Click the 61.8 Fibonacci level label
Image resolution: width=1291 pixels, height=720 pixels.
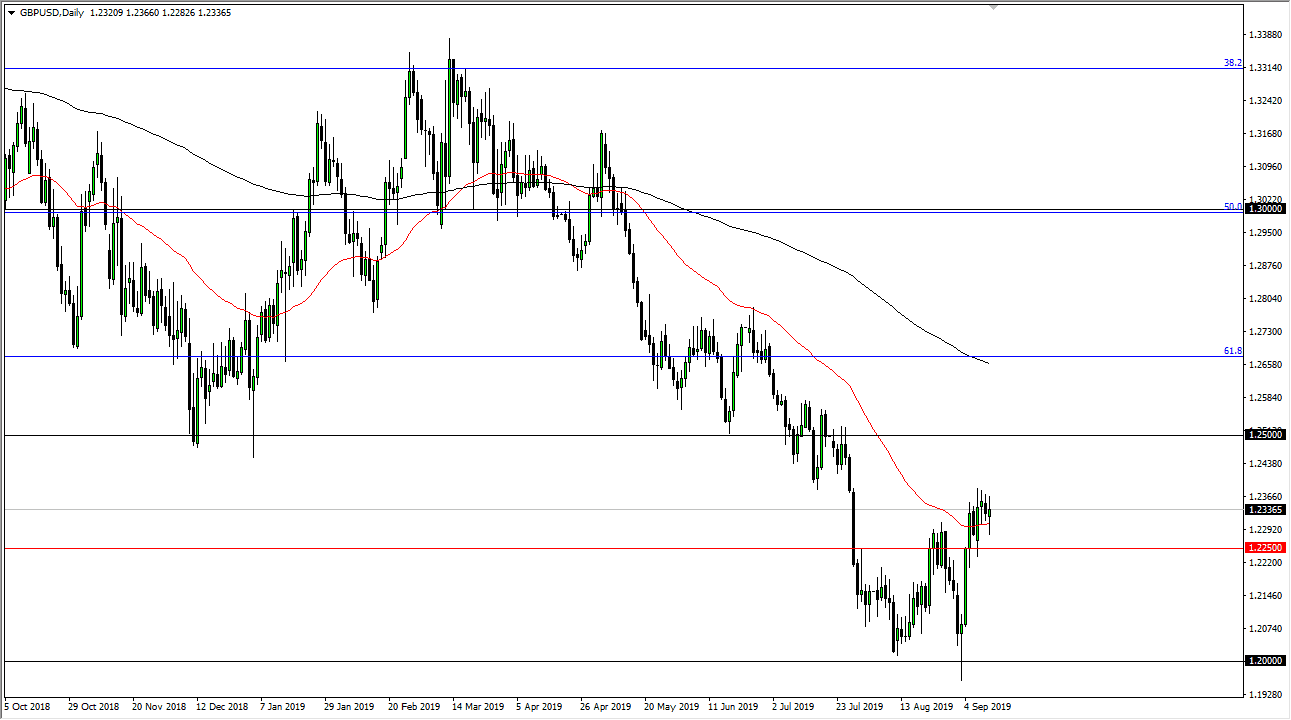[1233, 351]
